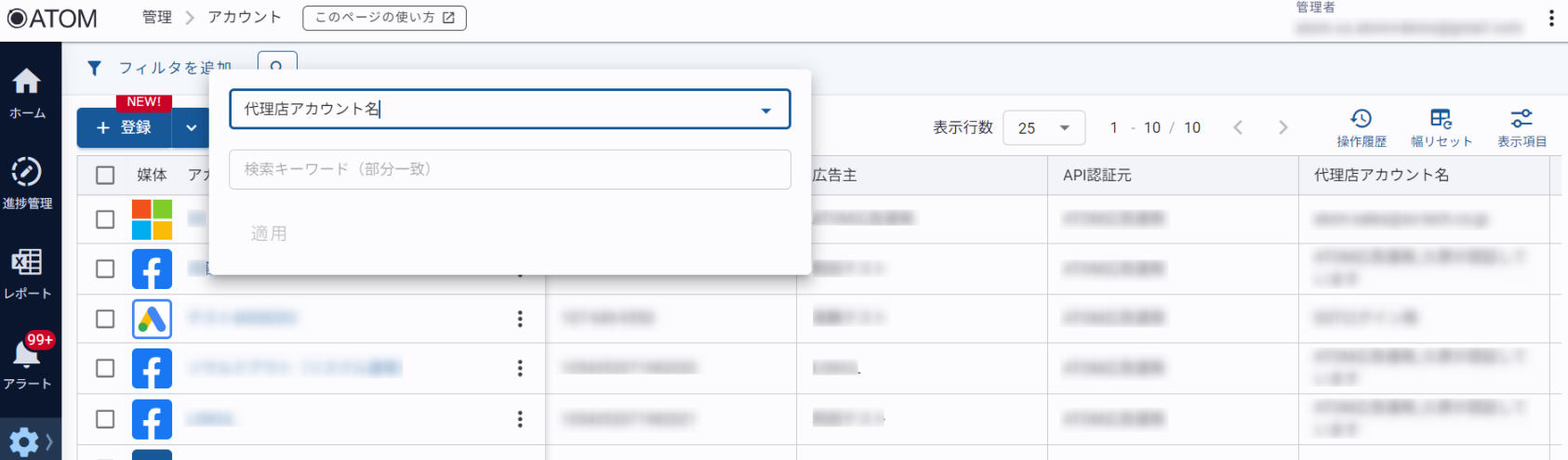Sort by the API認証元 column header
This screenshot has width=1568, height=460.
coord(1097,175)
